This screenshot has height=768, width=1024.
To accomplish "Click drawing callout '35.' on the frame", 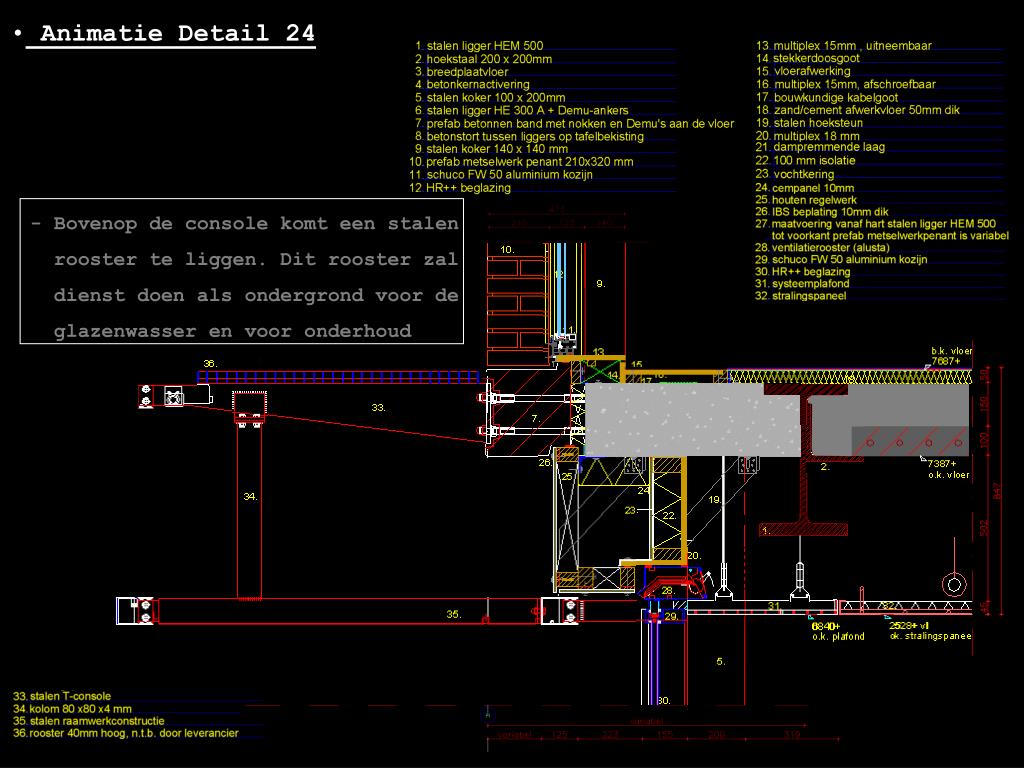I will pyautogui.click(x=454, y=615).
